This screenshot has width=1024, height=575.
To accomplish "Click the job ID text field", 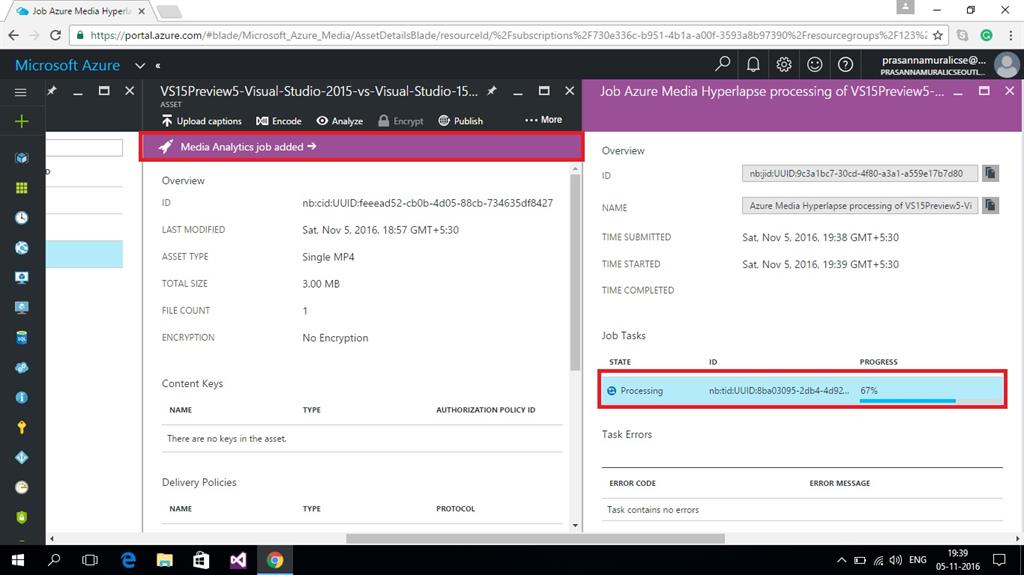I will [859, 173].
